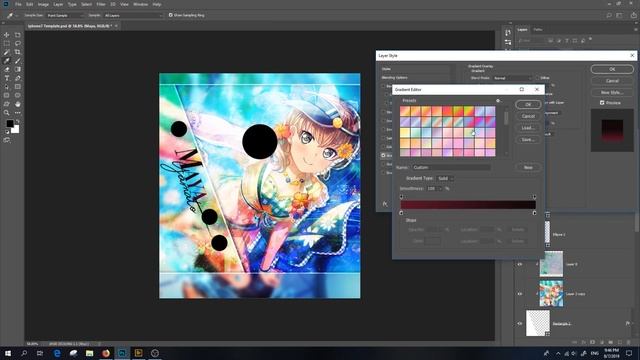Hide the Layer 2 copy layer
The image size is (640, 360).
(x=520, y=293)
